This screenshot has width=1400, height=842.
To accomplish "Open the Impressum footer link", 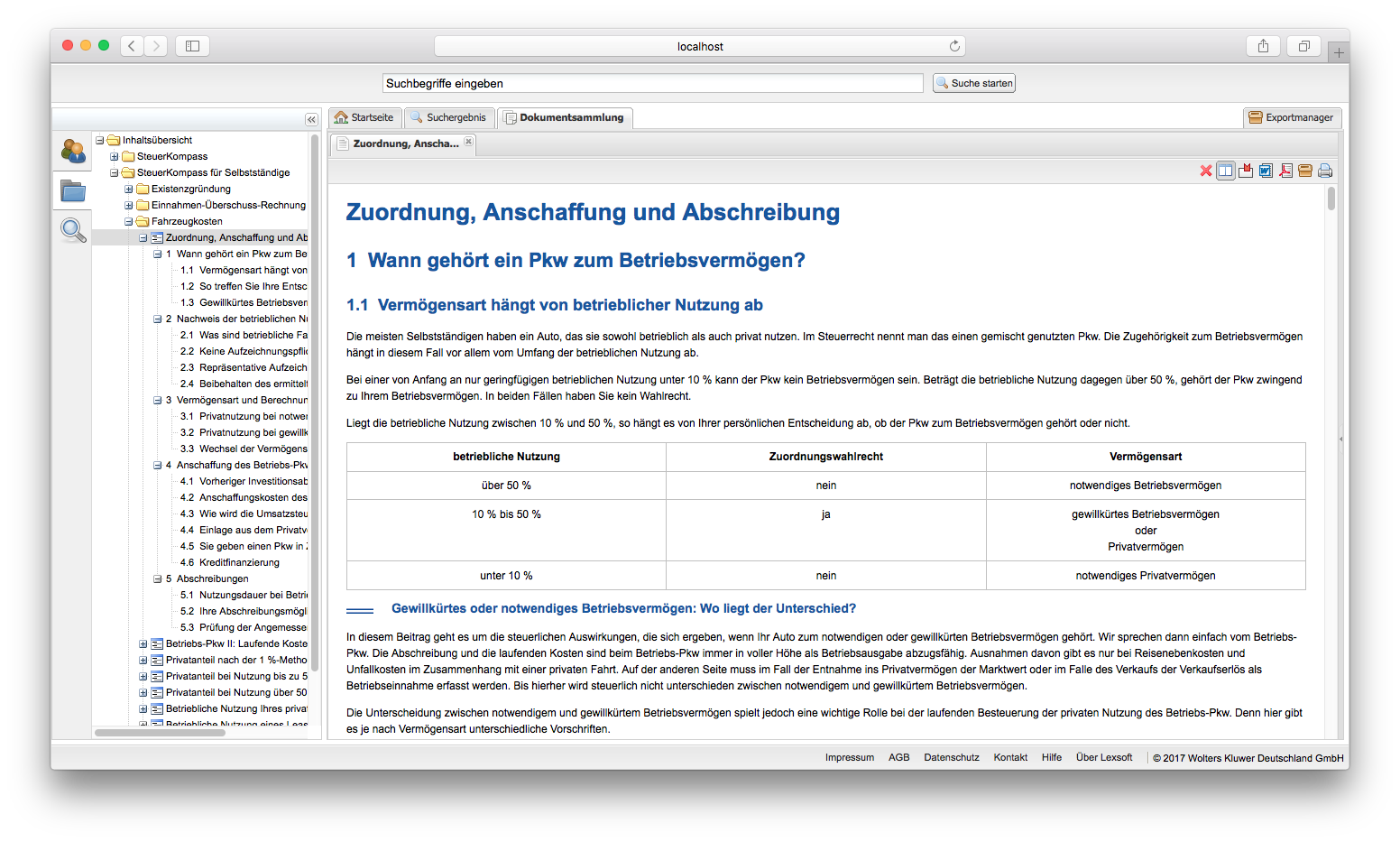I will [x=850, y=757].
